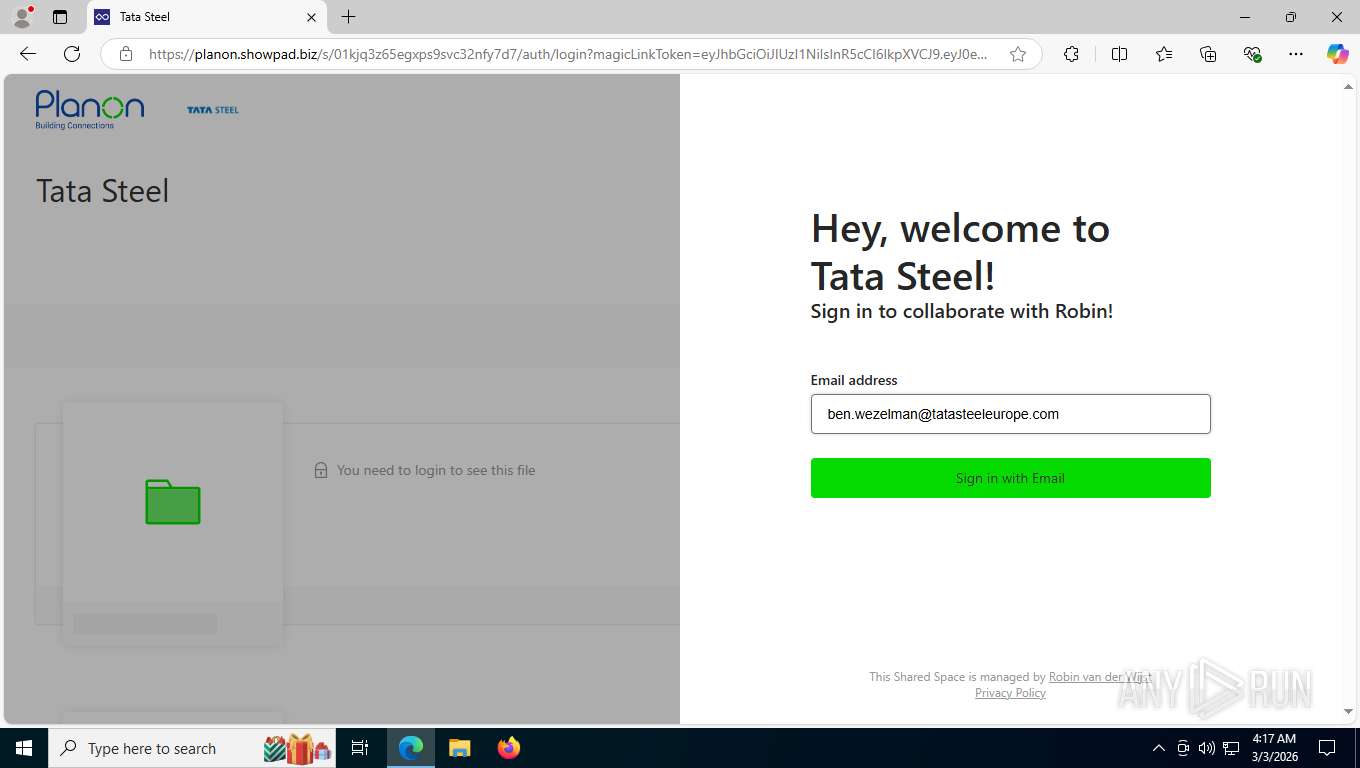Select the Tata Steel browser tab
This screenshot has height=768, width=1360.
coord(205,17)
